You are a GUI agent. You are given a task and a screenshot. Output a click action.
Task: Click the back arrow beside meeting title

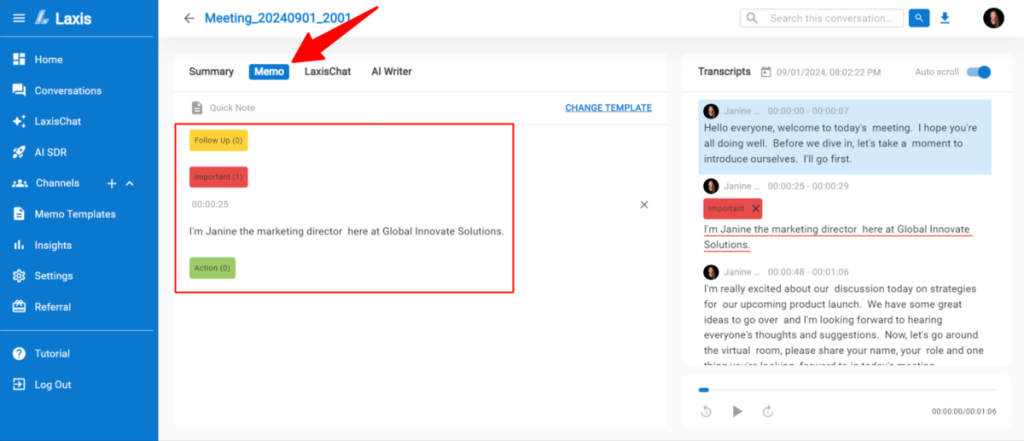[x=189, y=18]
